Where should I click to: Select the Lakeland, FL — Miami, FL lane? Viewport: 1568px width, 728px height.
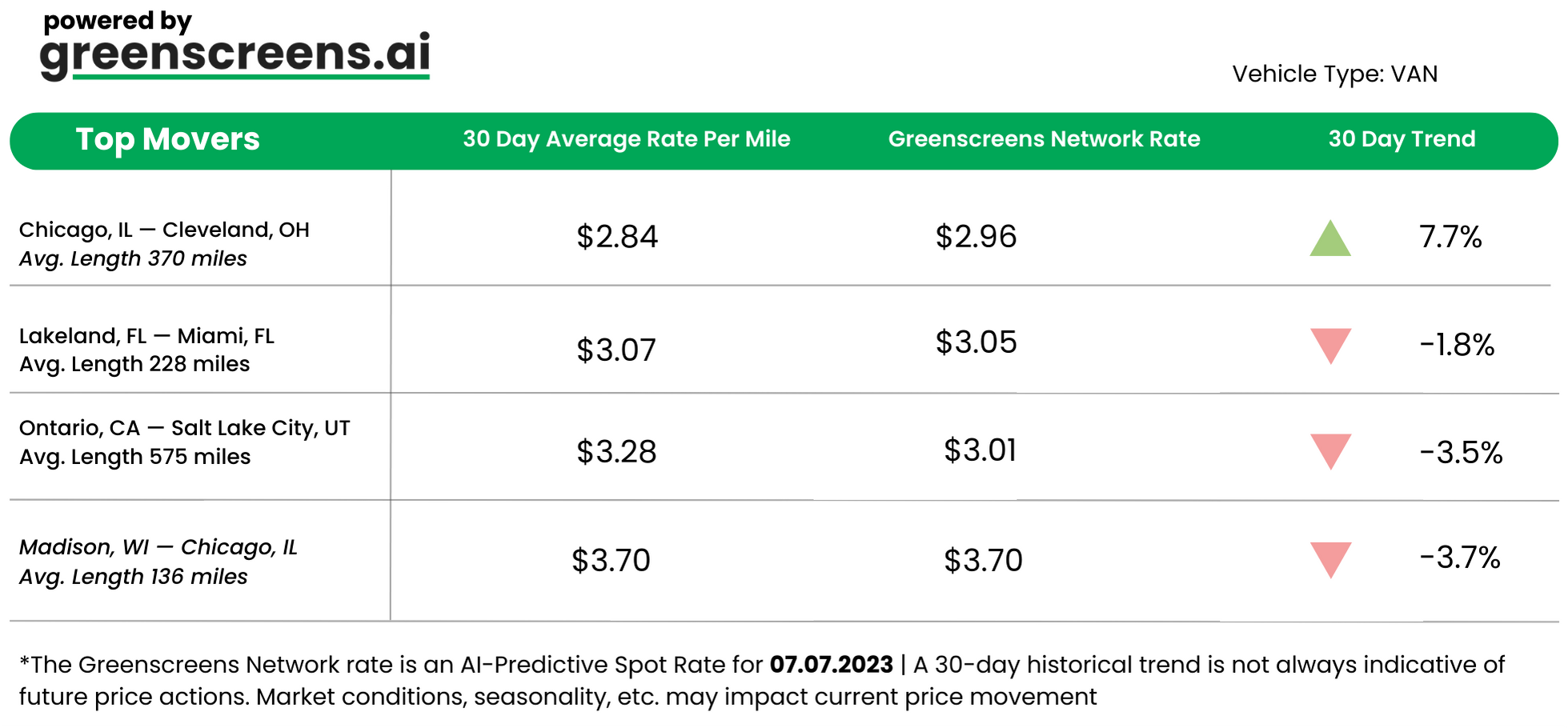146,336
